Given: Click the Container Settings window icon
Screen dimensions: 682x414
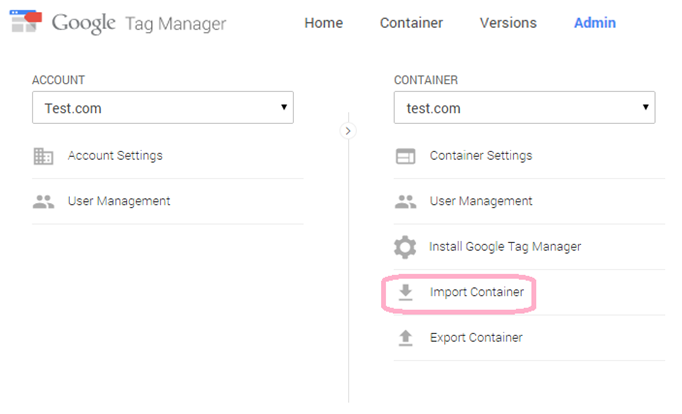Looking at the screenshot, I should tap(405, 156).
